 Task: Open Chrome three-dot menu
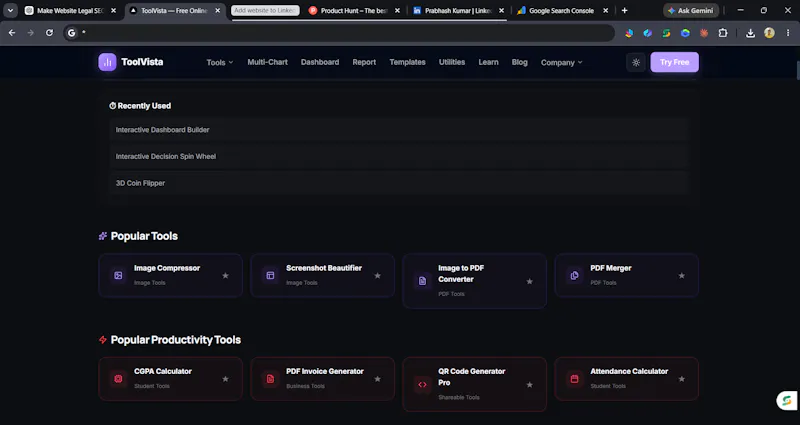(788, 33)
